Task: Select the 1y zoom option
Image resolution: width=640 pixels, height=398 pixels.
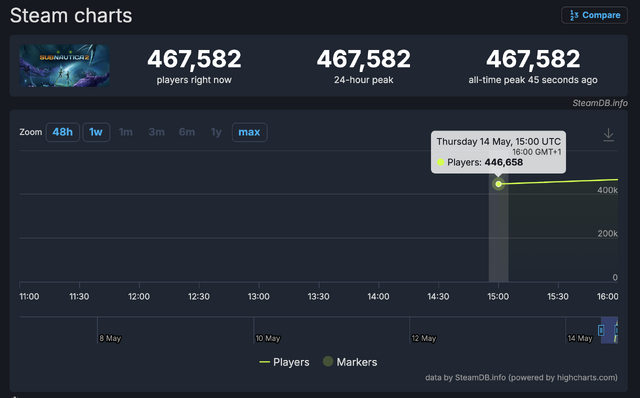Action: pyautogui.click(x=216, y=132)
